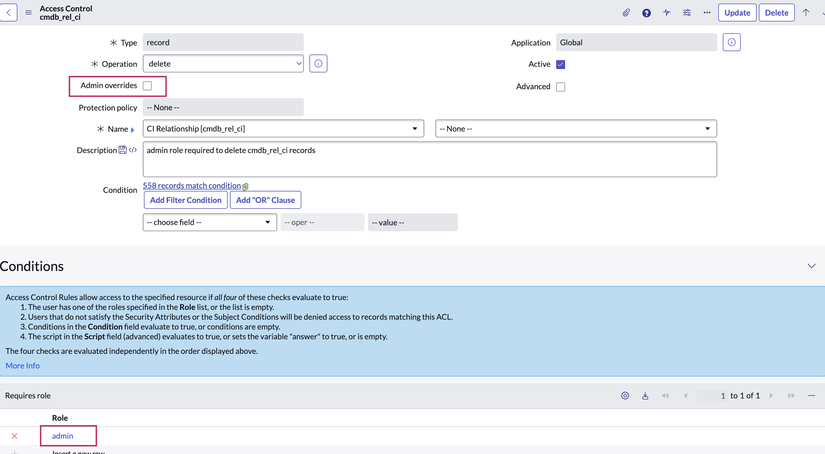This screenshot has width=825, height=454.
Task: Click the Conditions section heading
Action: (x=32, y=266)
